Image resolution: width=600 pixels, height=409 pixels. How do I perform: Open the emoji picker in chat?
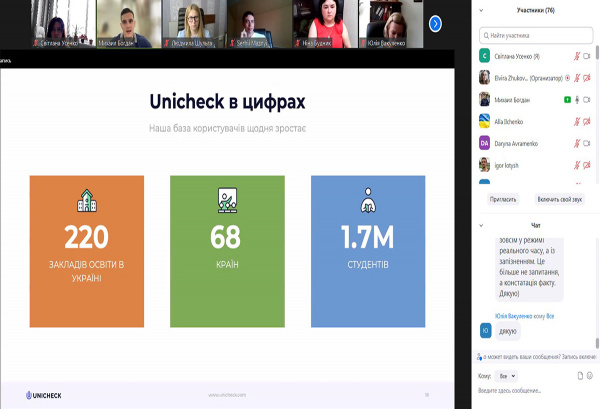(x=590, y=376)
